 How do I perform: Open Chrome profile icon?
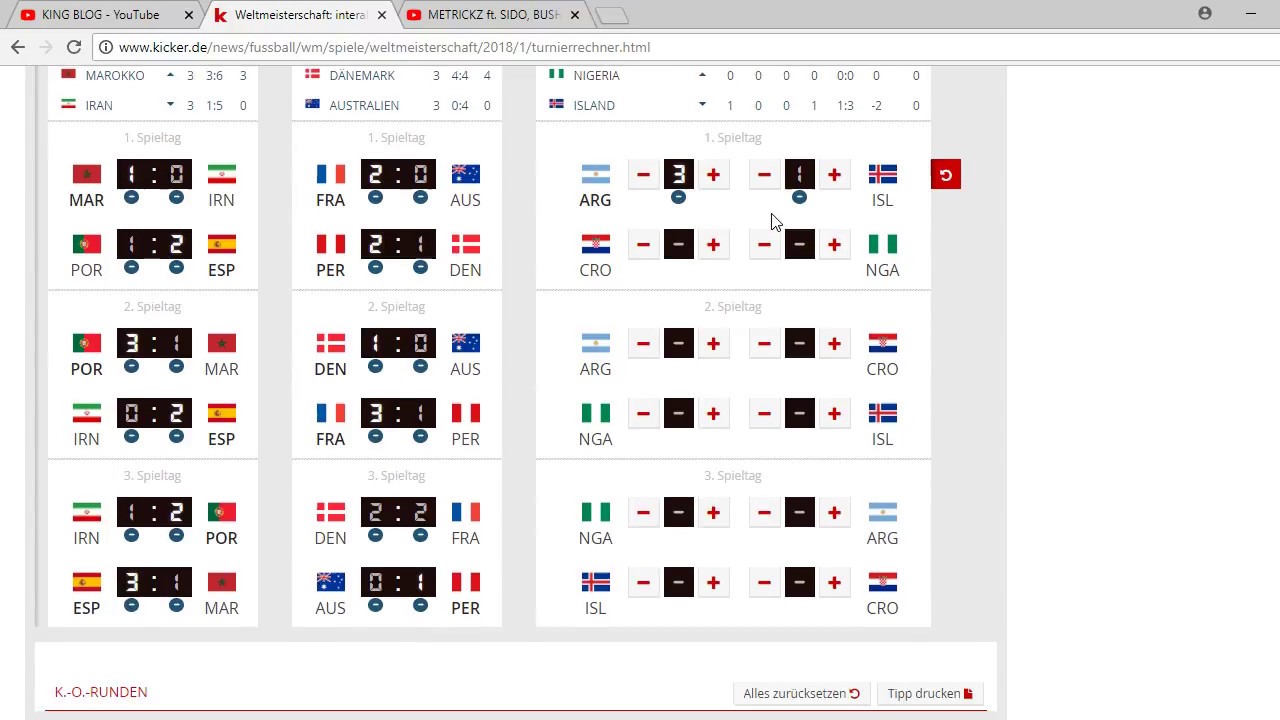pos(1205,13)
